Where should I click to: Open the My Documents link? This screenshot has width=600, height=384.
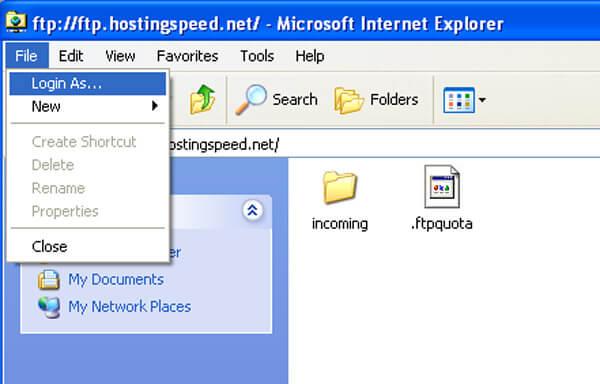pos(116,280)
